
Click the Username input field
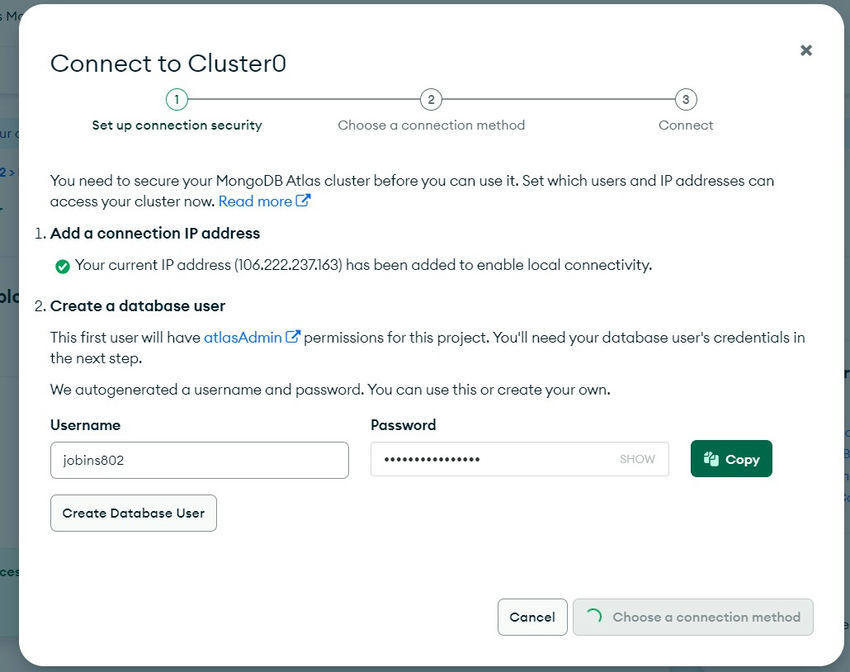tap(199, 460)
